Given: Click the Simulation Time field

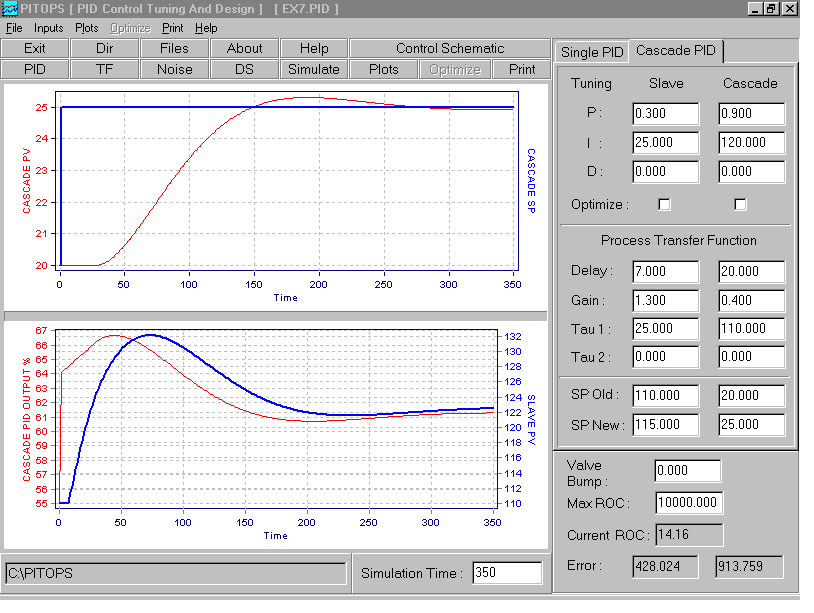Looking at the screenshot, I should click(x=507, y=573).
